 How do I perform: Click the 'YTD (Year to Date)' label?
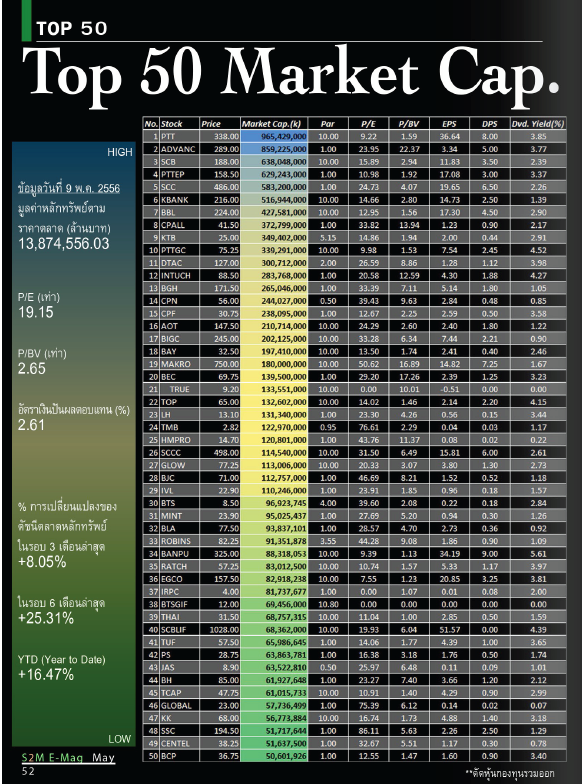[x=62, y=660]
